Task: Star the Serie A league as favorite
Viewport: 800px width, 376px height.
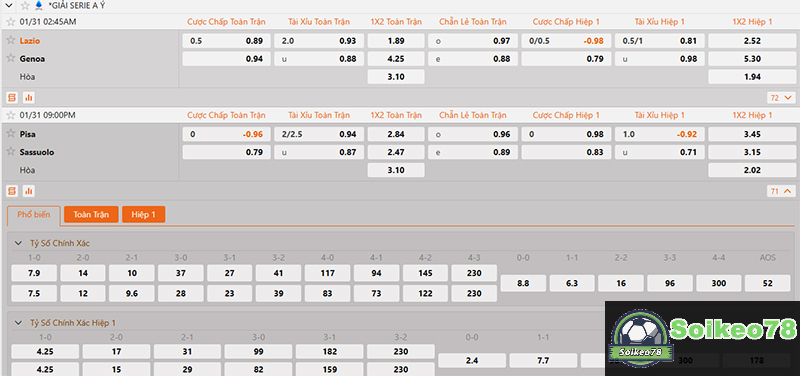Action: click(x=25, y=6)
